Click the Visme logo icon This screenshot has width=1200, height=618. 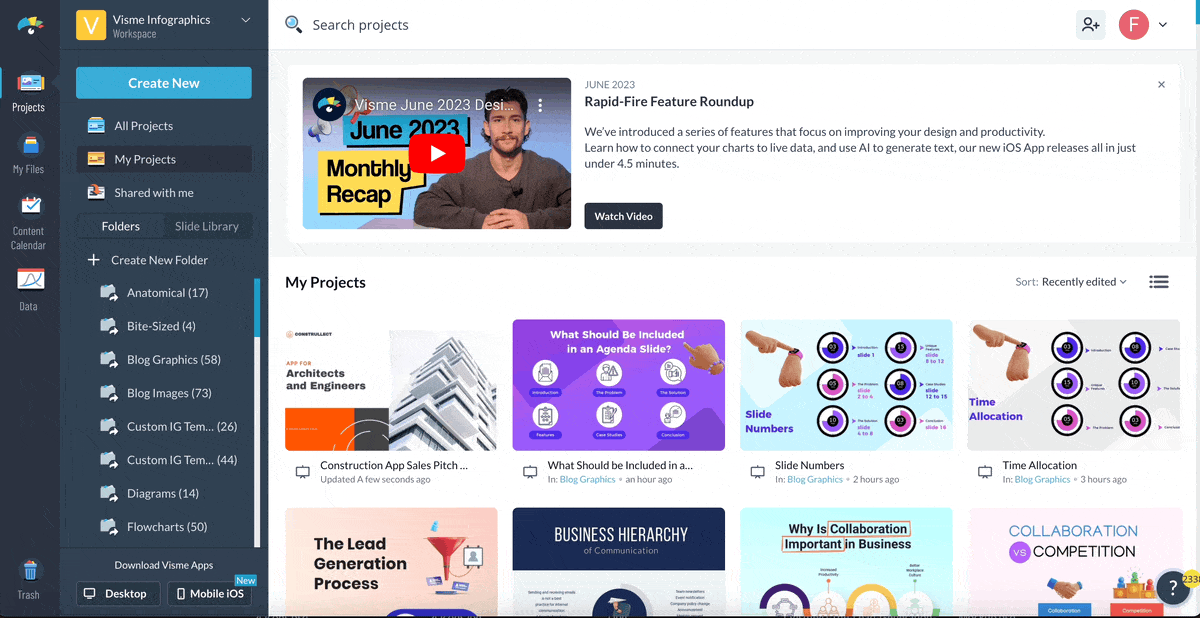pos(31,25)
